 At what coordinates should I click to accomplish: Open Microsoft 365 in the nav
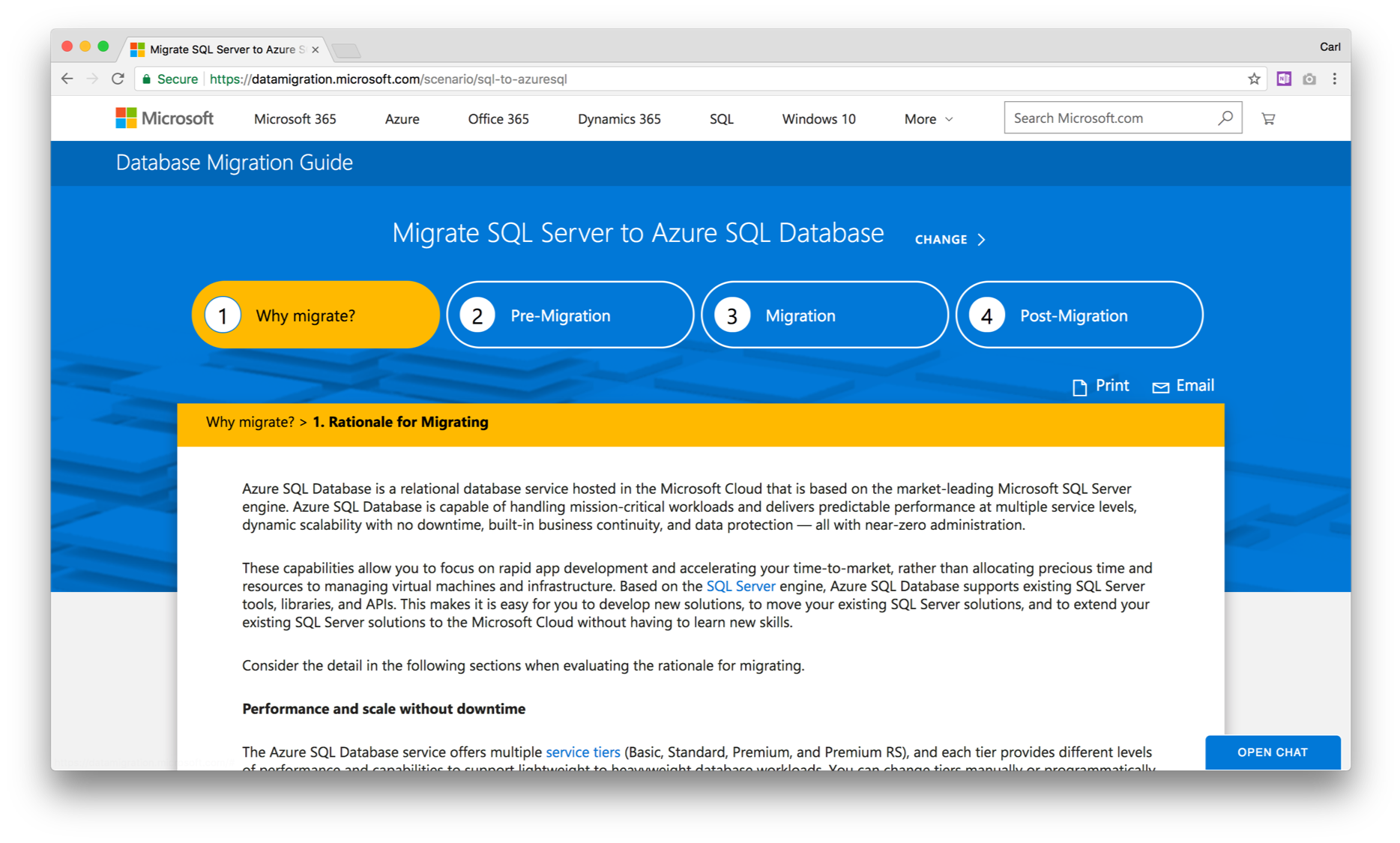click(295, 119)
